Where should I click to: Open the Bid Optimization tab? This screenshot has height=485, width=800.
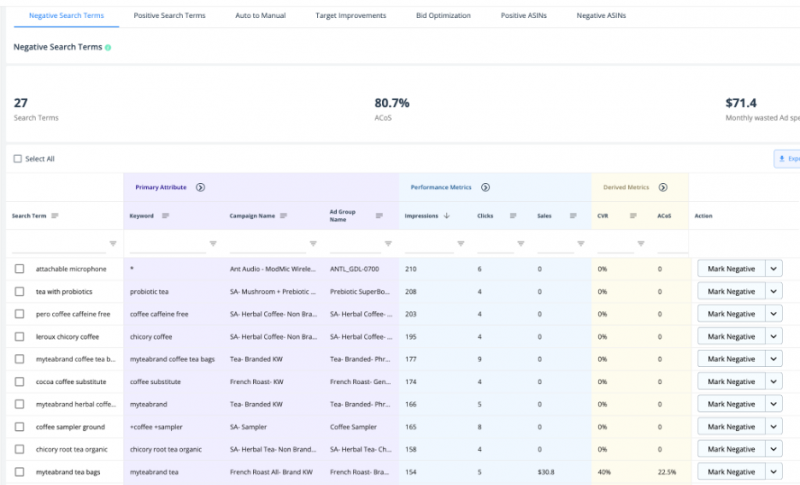click(443, 16)
